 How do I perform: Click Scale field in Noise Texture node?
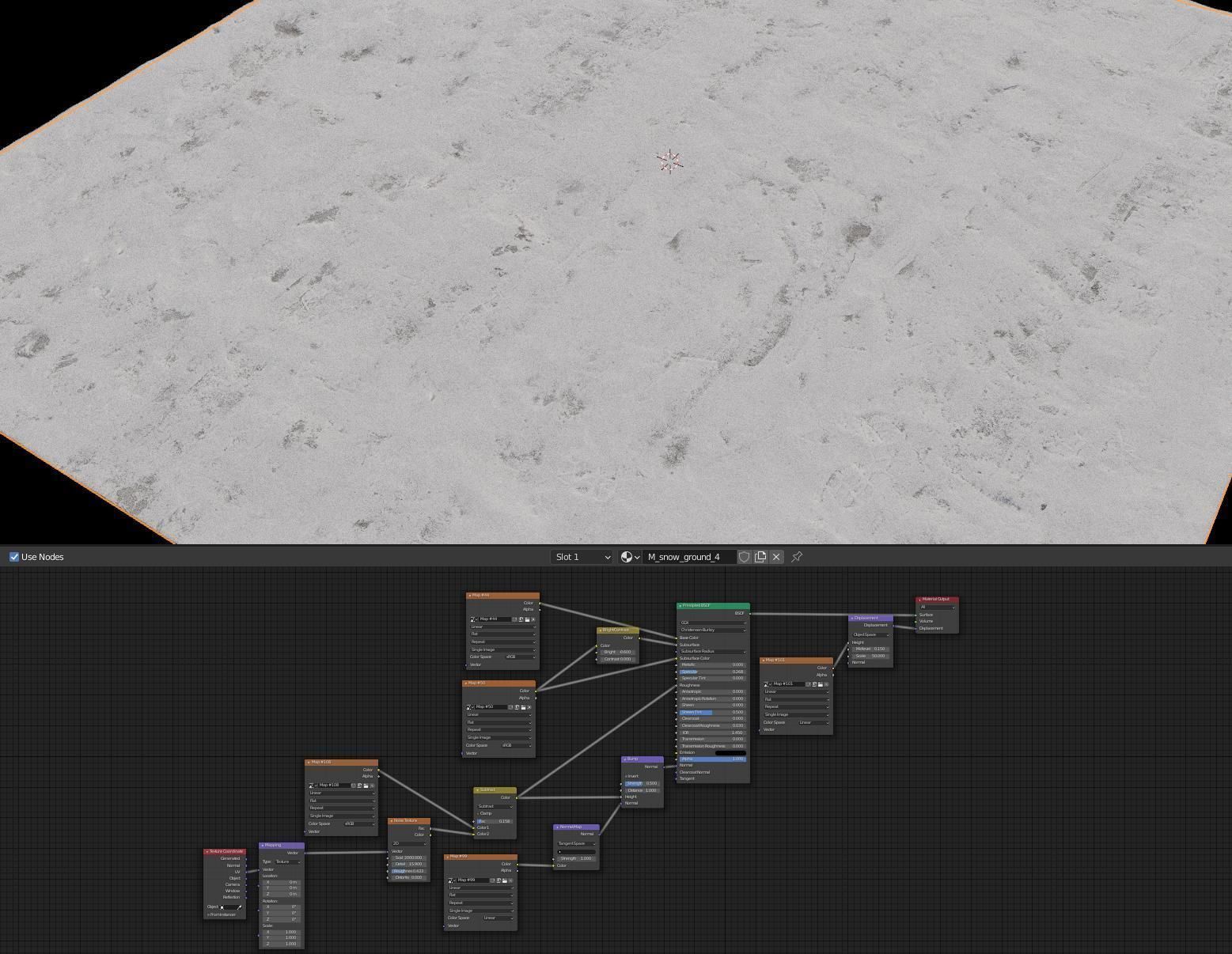tap(409, 857)
